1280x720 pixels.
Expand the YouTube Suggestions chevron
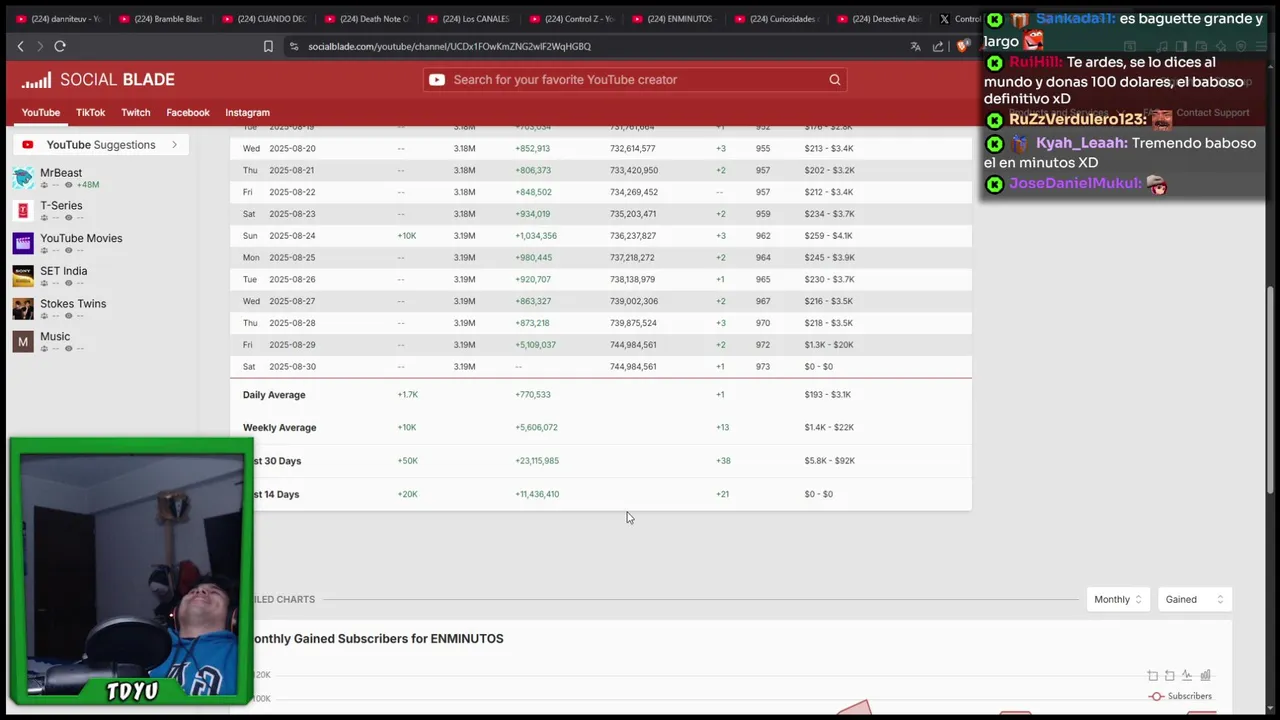pyautogui.click(x=174, y=145)
